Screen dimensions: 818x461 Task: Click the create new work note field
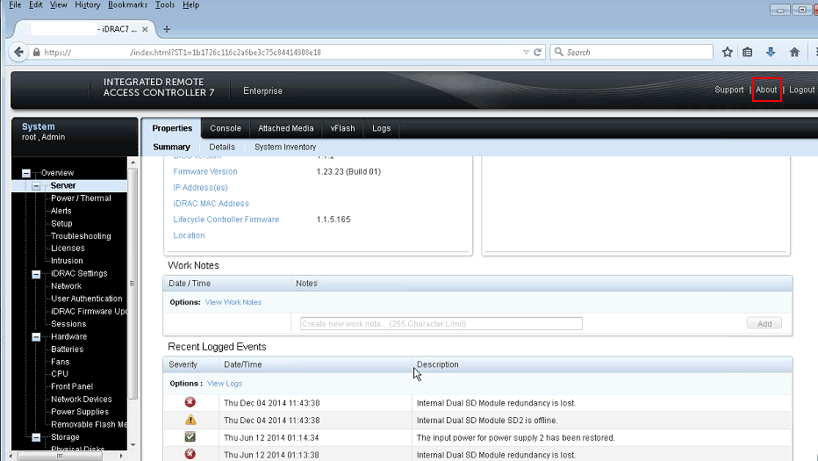tap(441, 324)
